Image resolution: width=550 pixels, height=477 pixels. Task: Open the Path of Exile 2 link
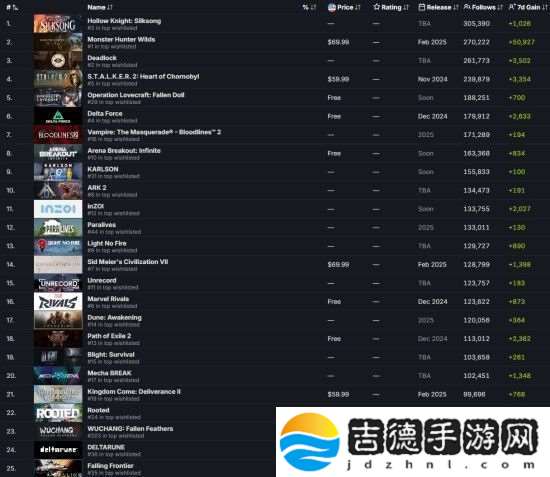pos(109,336)
